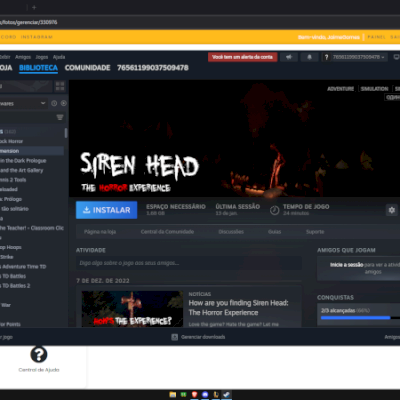Viewport: 400px width, 400px height.
Task: Switch library to grid view icon
Action: 60,86
